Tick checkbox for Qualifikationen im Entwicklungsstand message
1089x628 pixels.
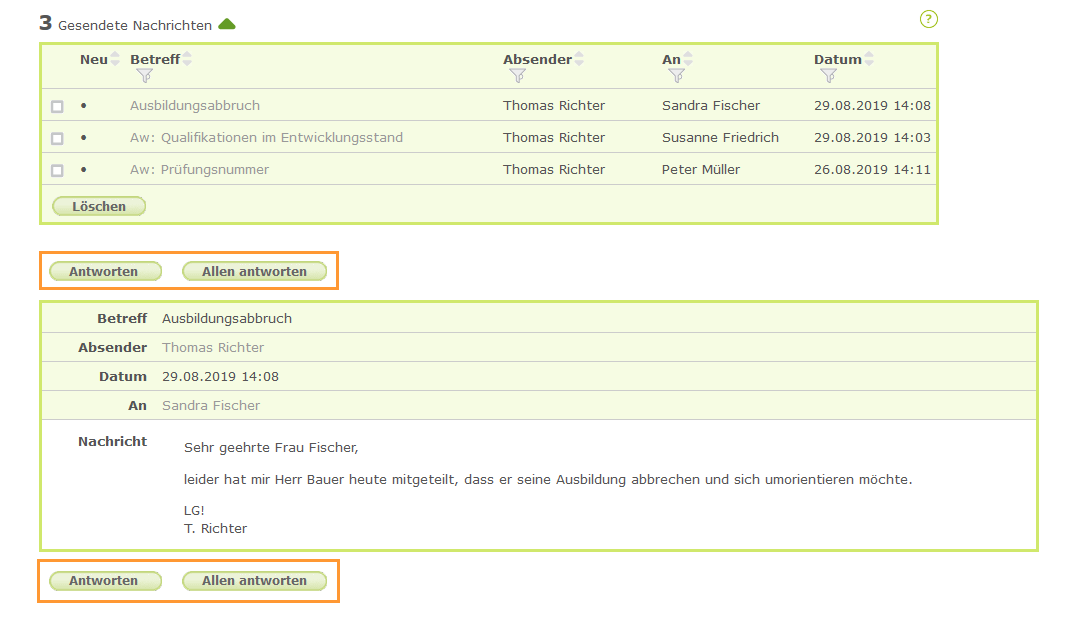57,138
